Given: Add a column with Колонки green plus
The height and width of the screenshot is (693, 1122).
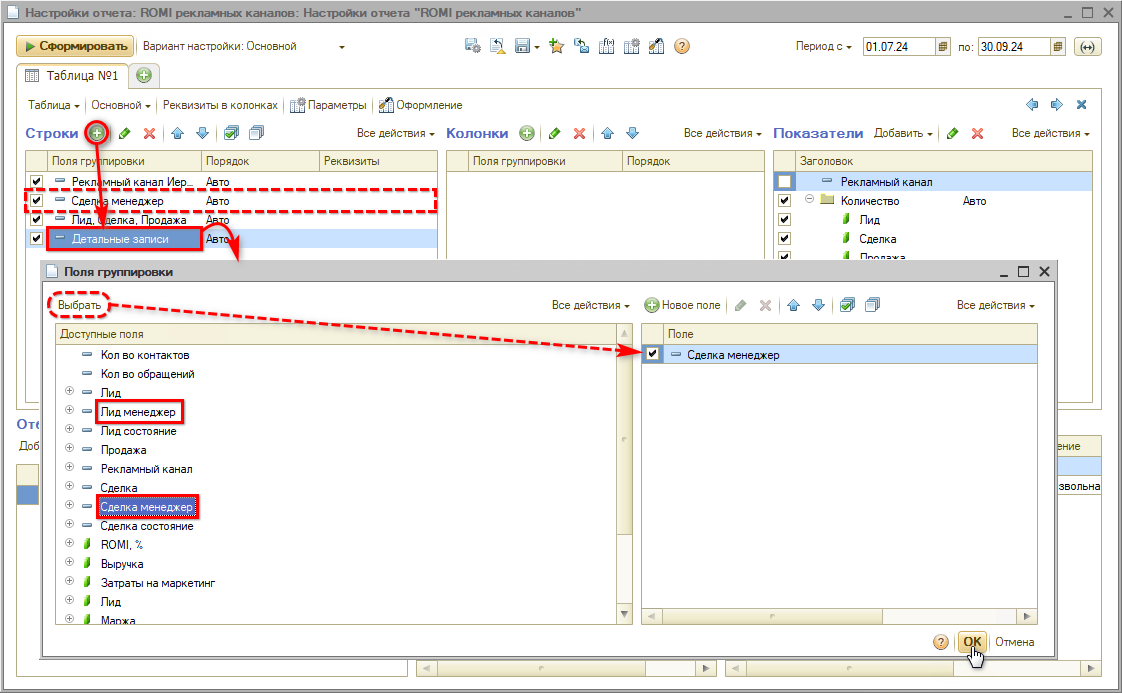Looking at the screenshot, I should point(527,133).
